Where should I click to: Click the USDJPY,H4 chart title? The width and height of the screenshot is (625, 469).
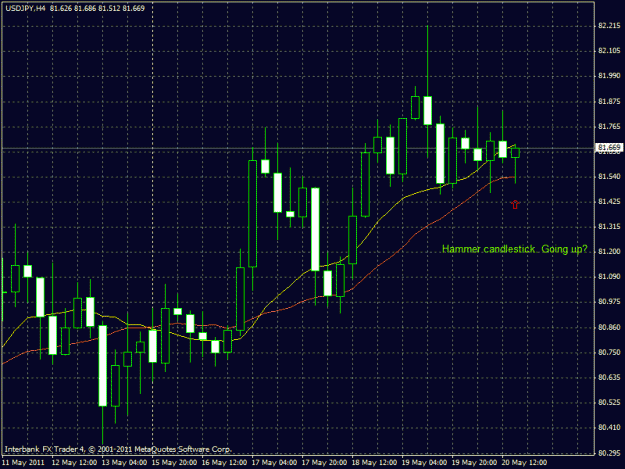point(25,8)
